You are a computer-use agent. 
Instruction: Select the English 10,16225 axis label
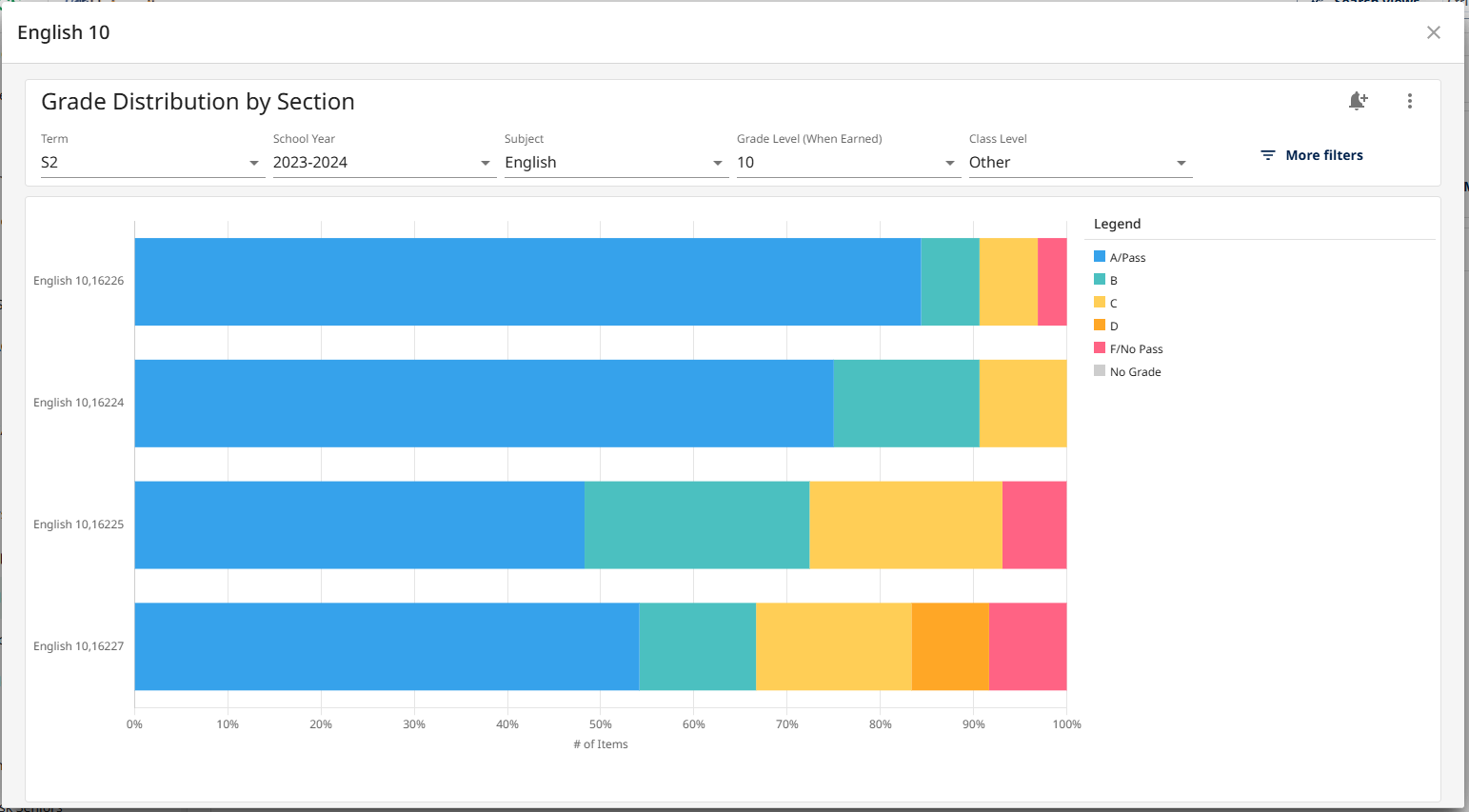(79, 525)
